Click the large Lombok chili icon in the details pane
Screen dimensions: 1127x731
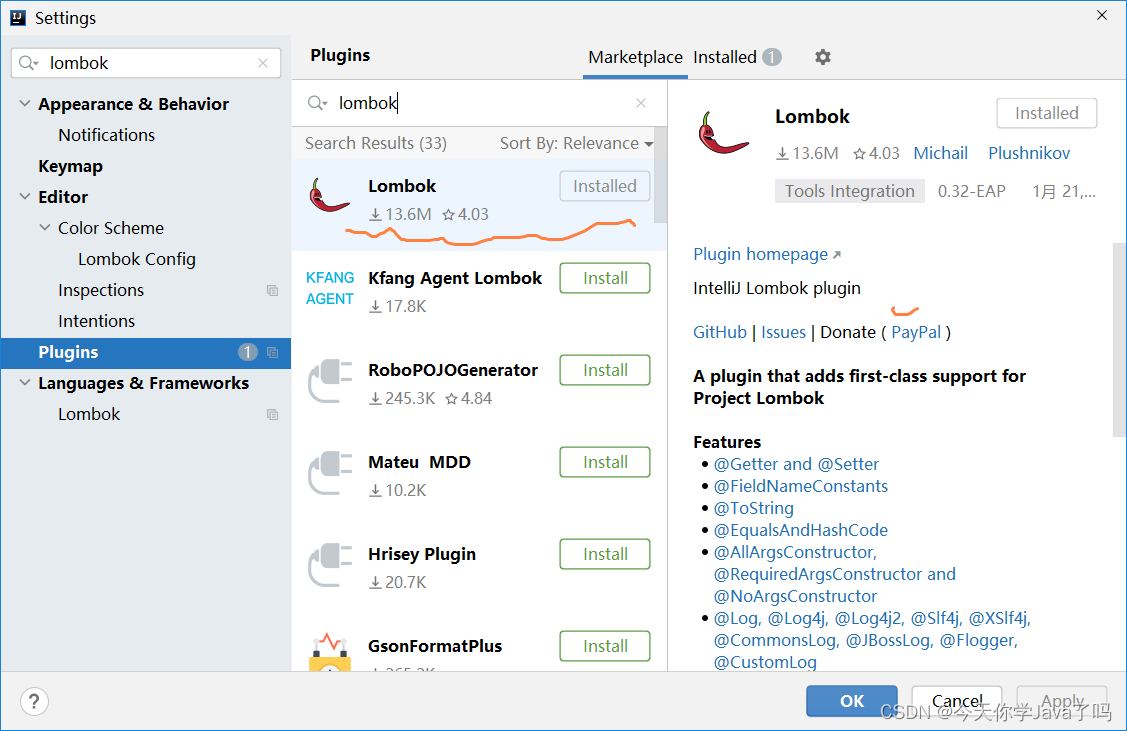coord(722,133)
